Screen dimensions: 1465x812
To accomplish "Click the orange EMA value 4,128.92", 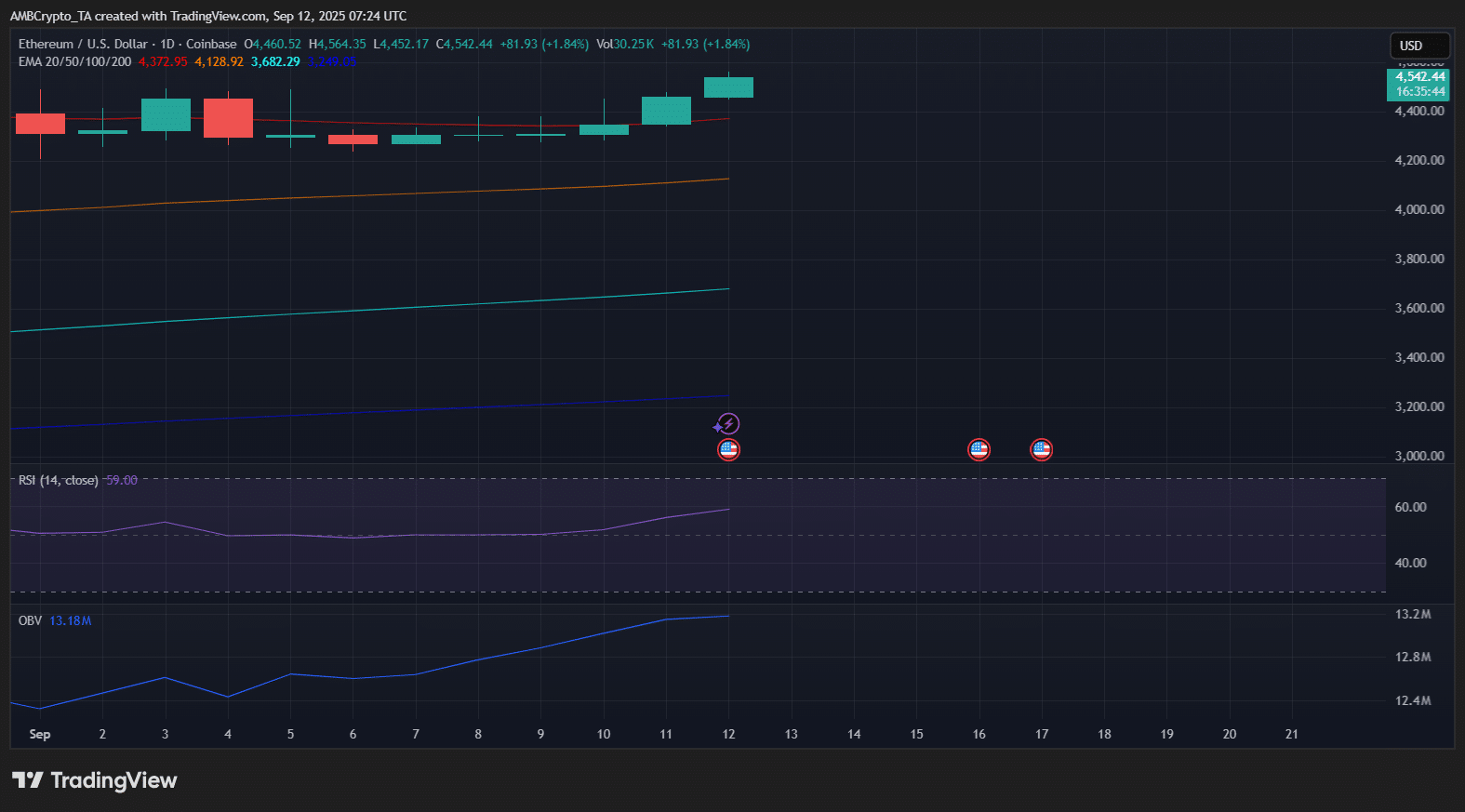I will tap(219, 61).
